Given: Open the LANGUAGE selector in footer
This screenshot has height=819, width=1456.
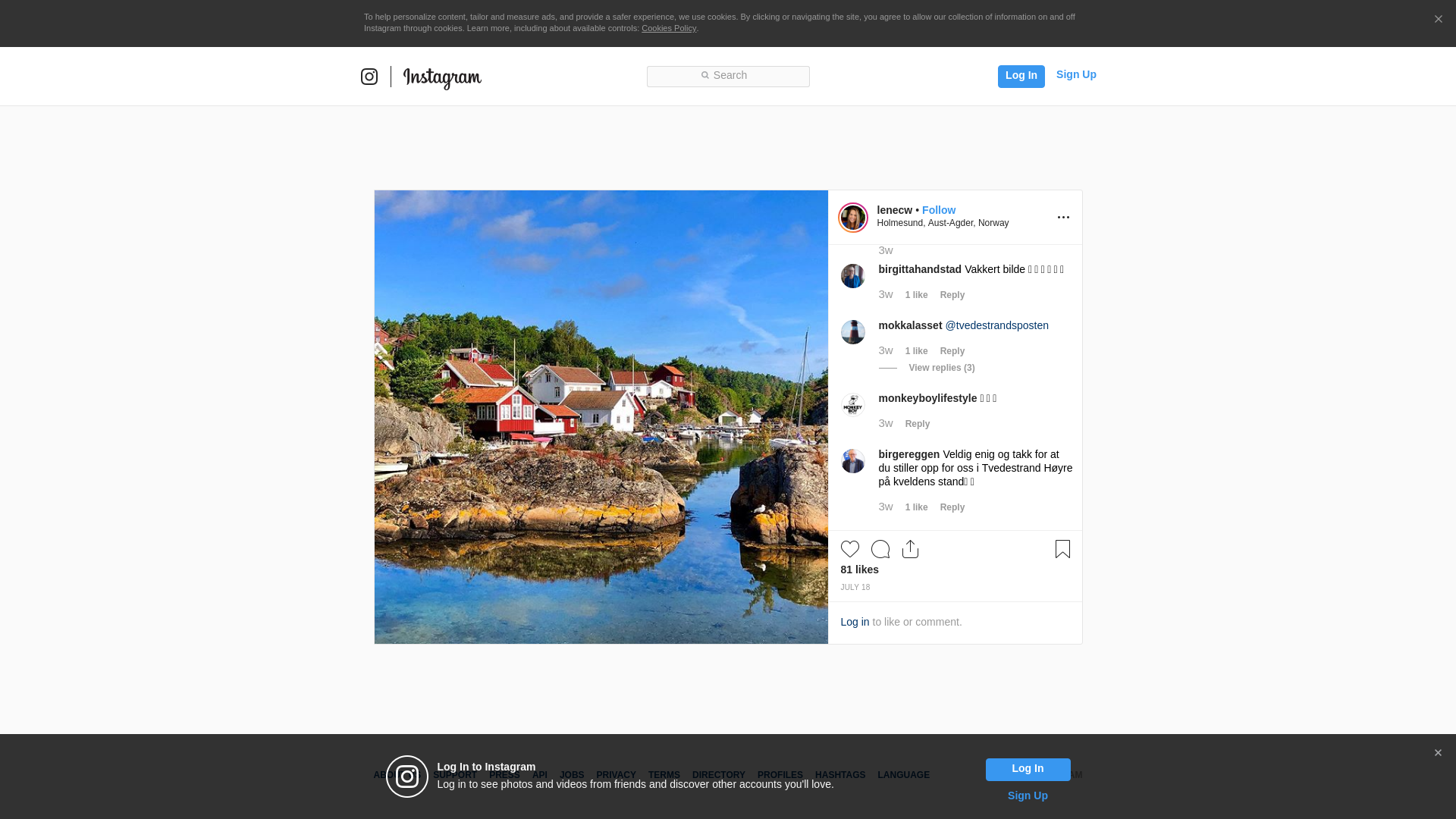Looking at the screenshot, I should pos(903,775).
